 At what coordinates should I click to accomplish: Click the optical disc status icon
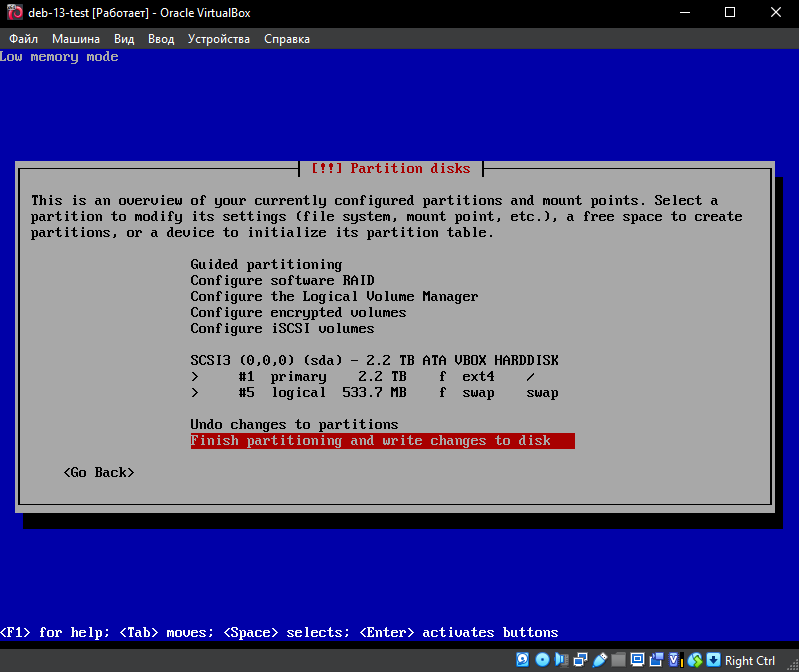click(x=542, y=660)
